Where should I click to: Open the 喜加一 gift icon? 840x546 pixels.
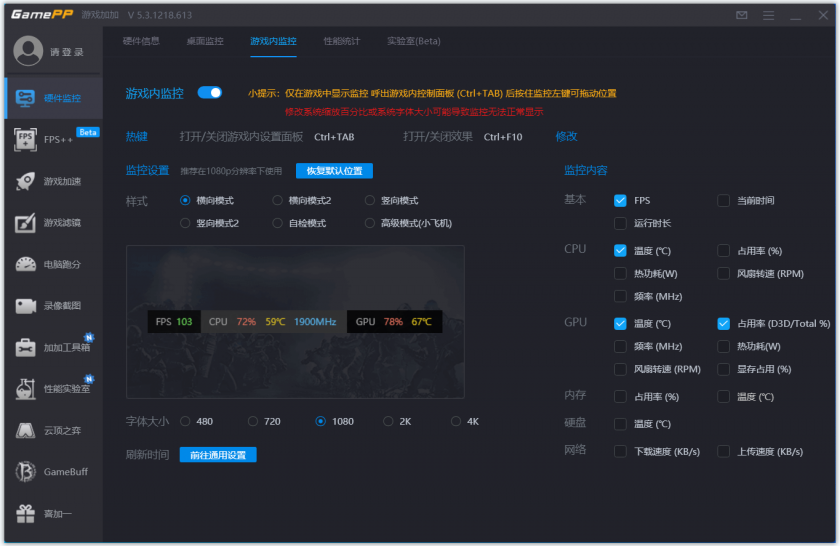pyautogui.click(x=25, y=514)
